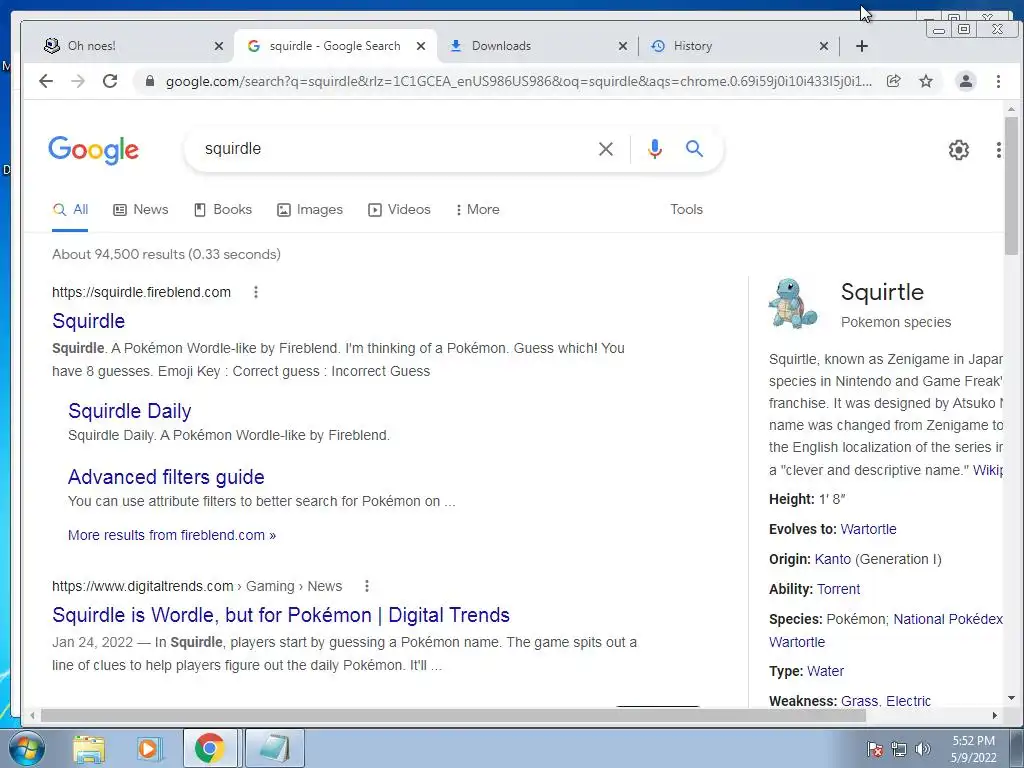Click More results from fireblend.com

pos(172,535)
